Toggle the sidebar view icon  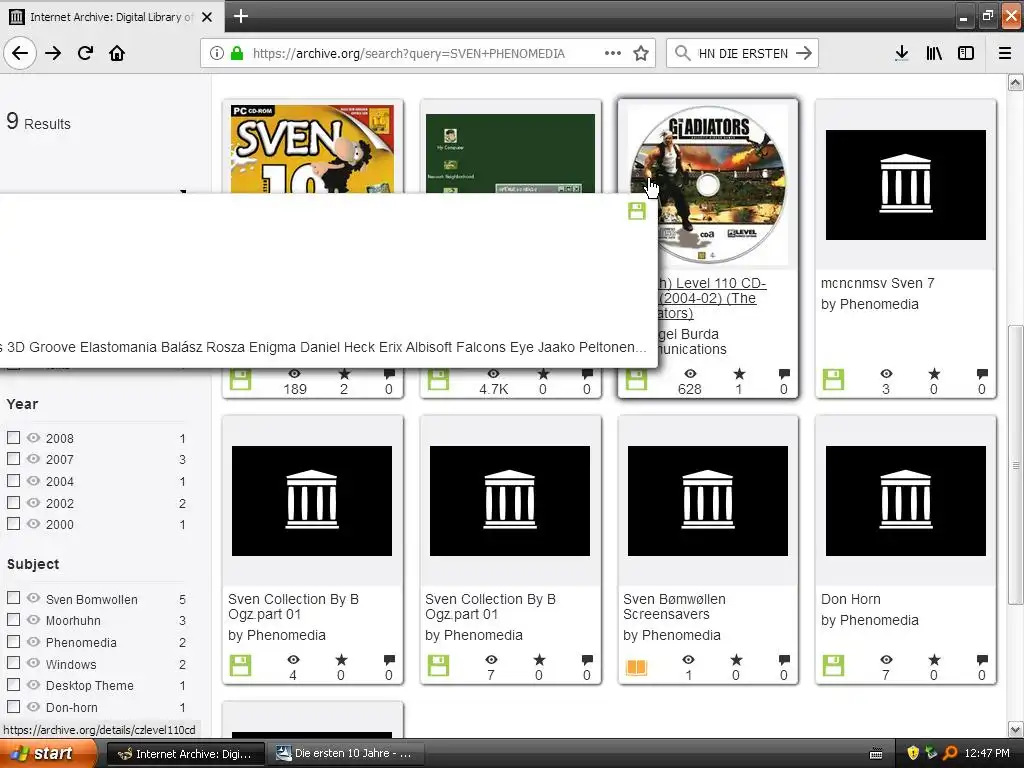(966, 53)
